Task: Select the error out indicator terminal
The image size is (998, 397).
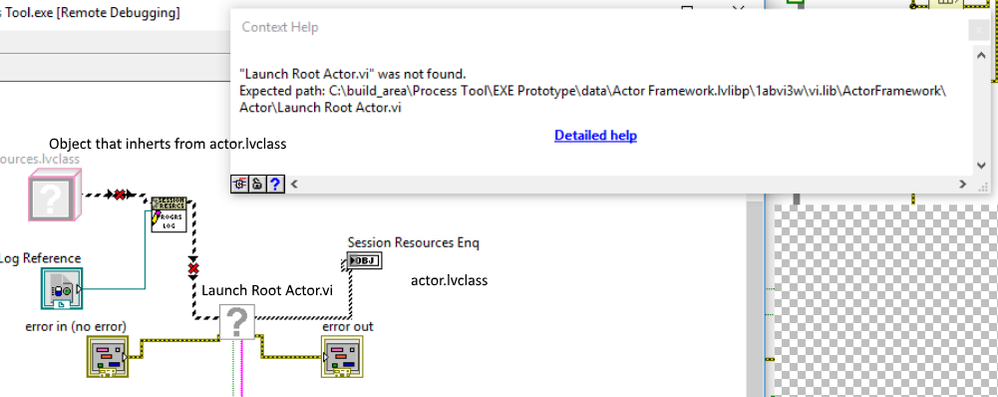Action: tap(342, 356)
